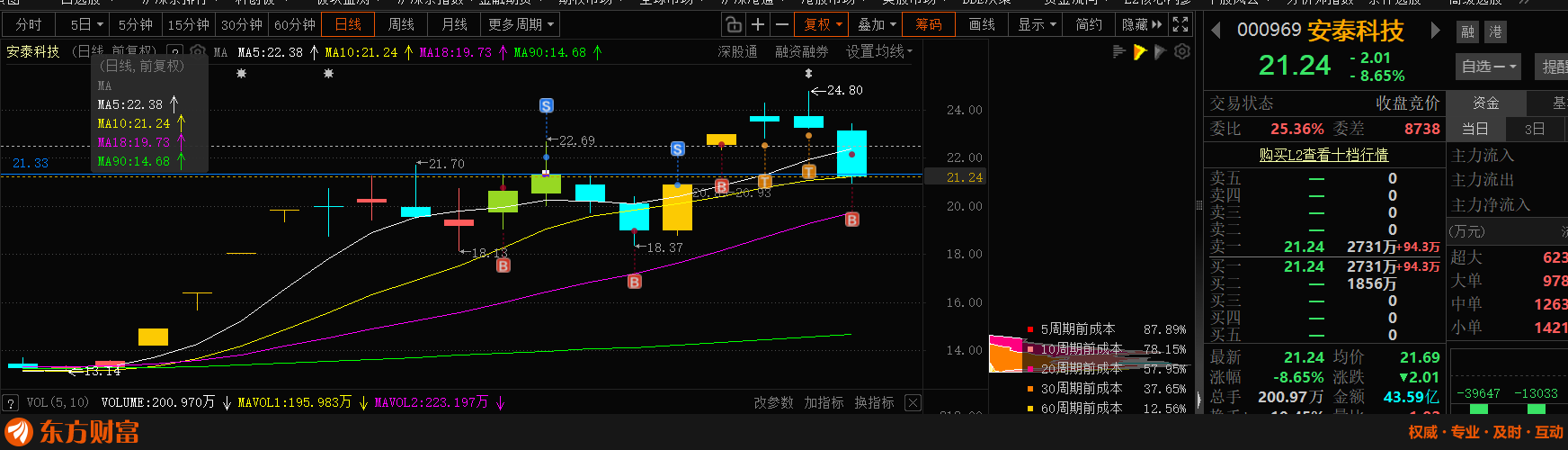Screen dimensions: 1568x450
Task: Open MA indicator settings gear icon
Action: point(198,52)
